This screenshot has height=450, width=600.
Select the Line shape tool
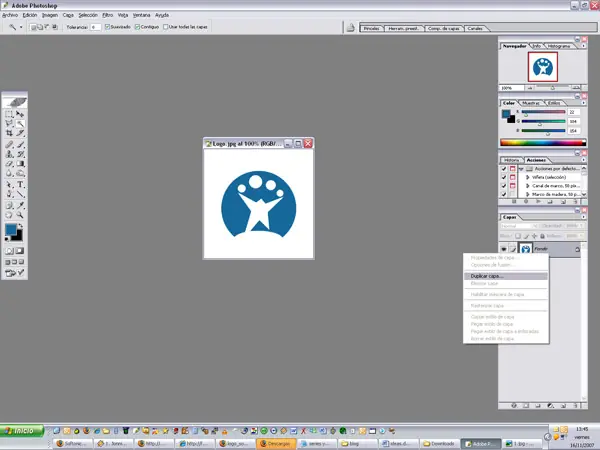pos(20,194)
